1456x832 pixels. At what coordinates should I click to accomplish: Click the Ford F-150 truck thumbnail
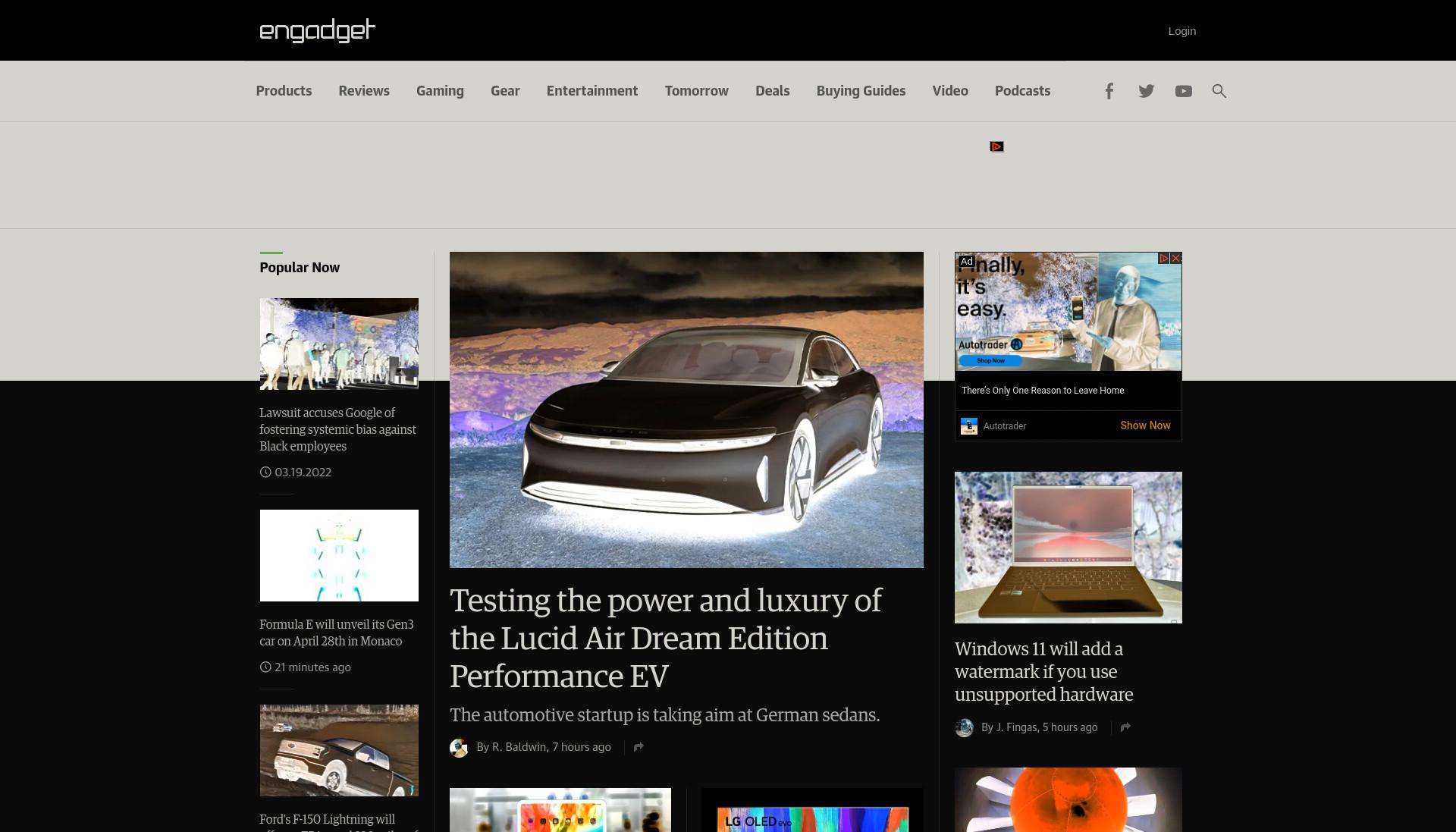click(x=339, y=750)
